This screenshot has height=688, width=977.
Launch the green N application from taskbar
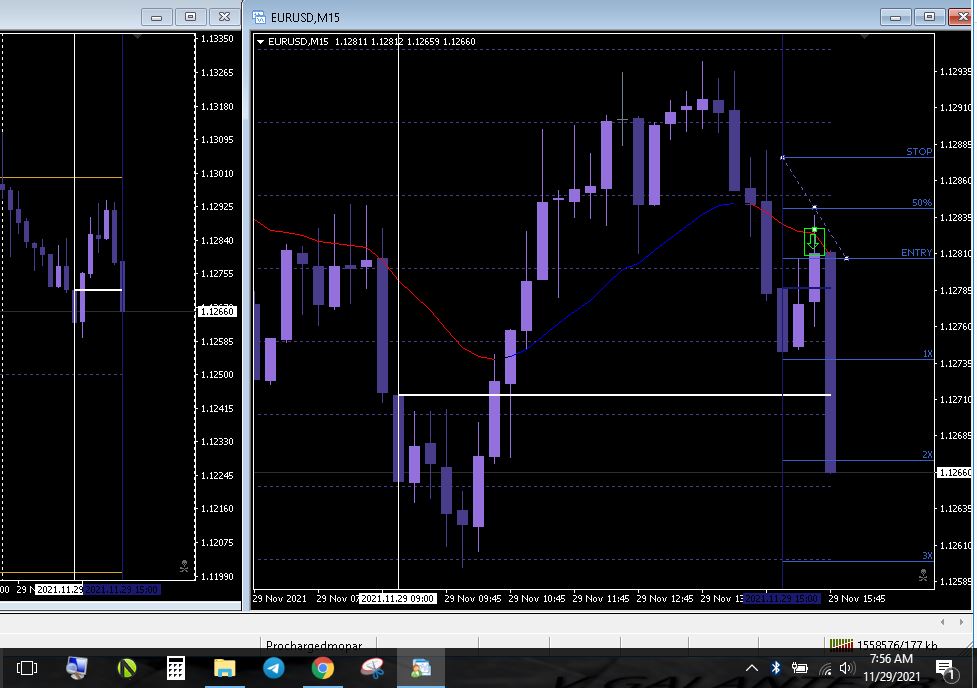pyautogui.click(x=126, y=668)
